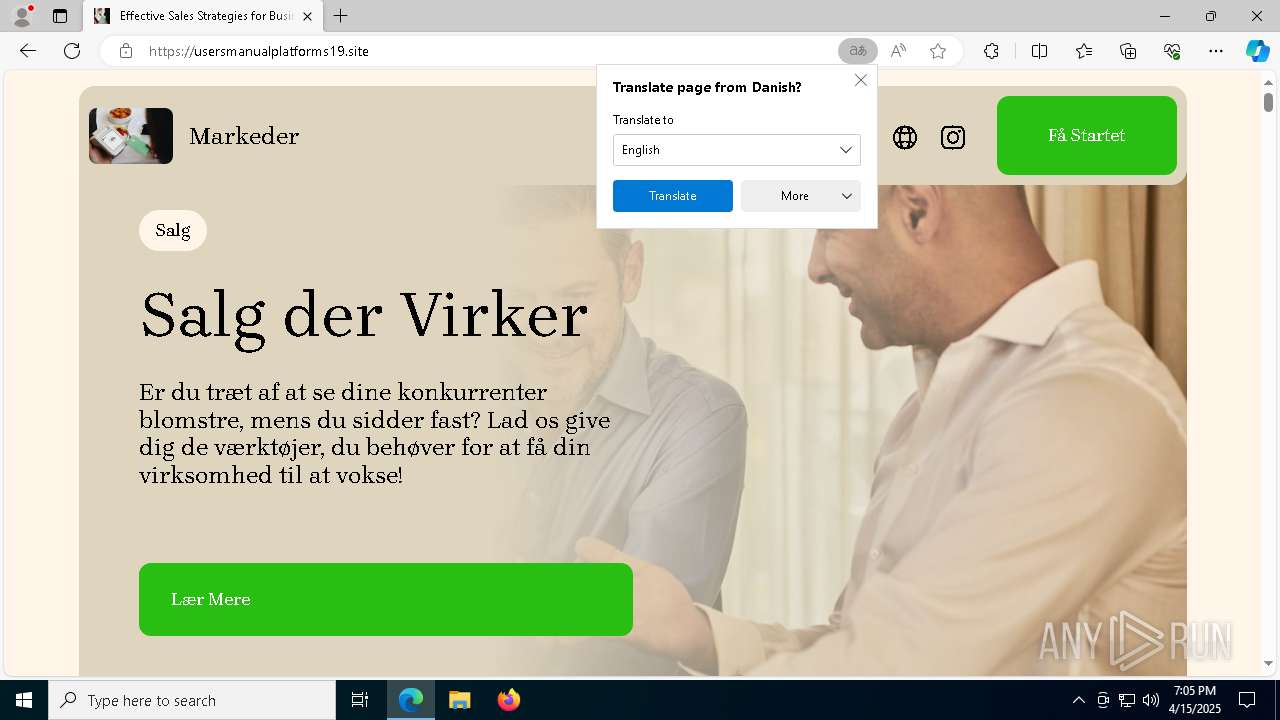Click the Markeder site title
1280x720 pixels.
[x=244, y=136]
